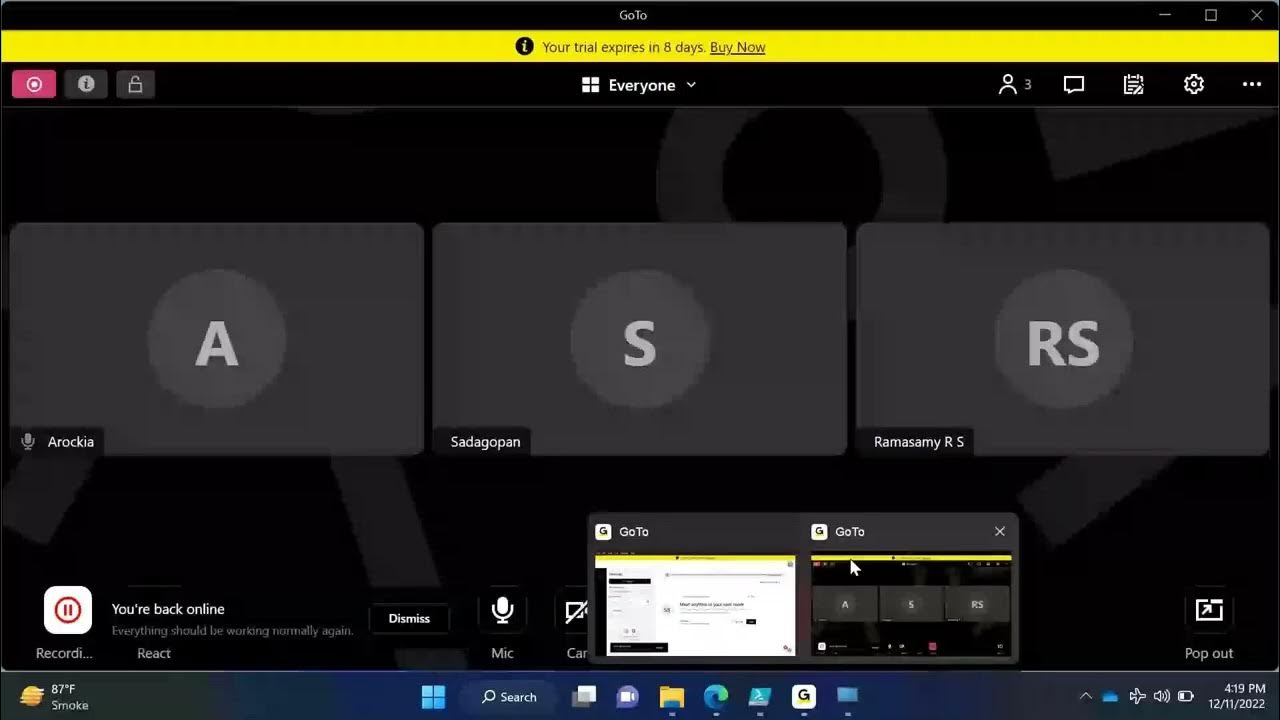This screenshot has width=1280, height=720.
Task: Expand the system tray hidden icons chevron
Action: [1085, 696]
